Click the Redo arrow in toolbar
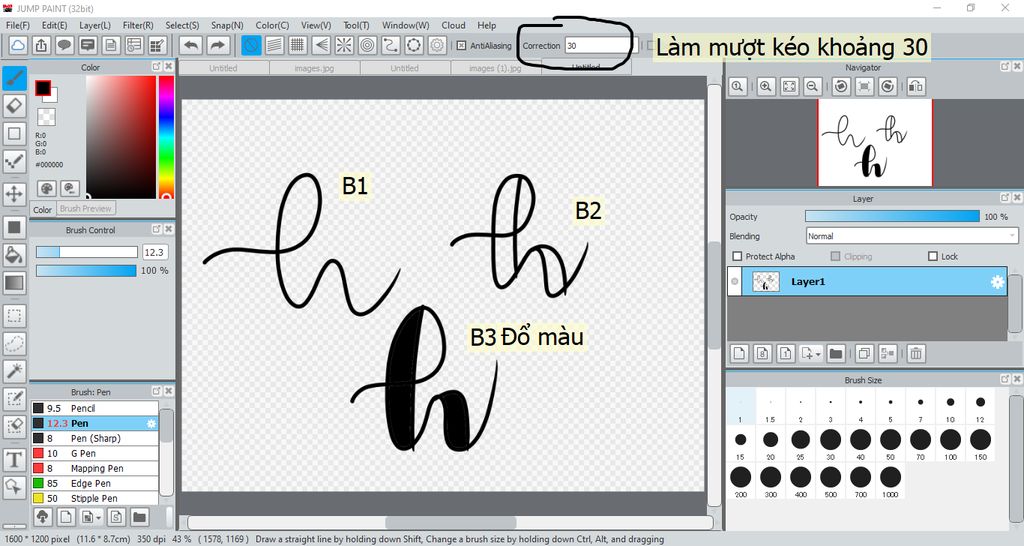The height and width of the screenshot is (546, 1024). (x=218, y=45)
